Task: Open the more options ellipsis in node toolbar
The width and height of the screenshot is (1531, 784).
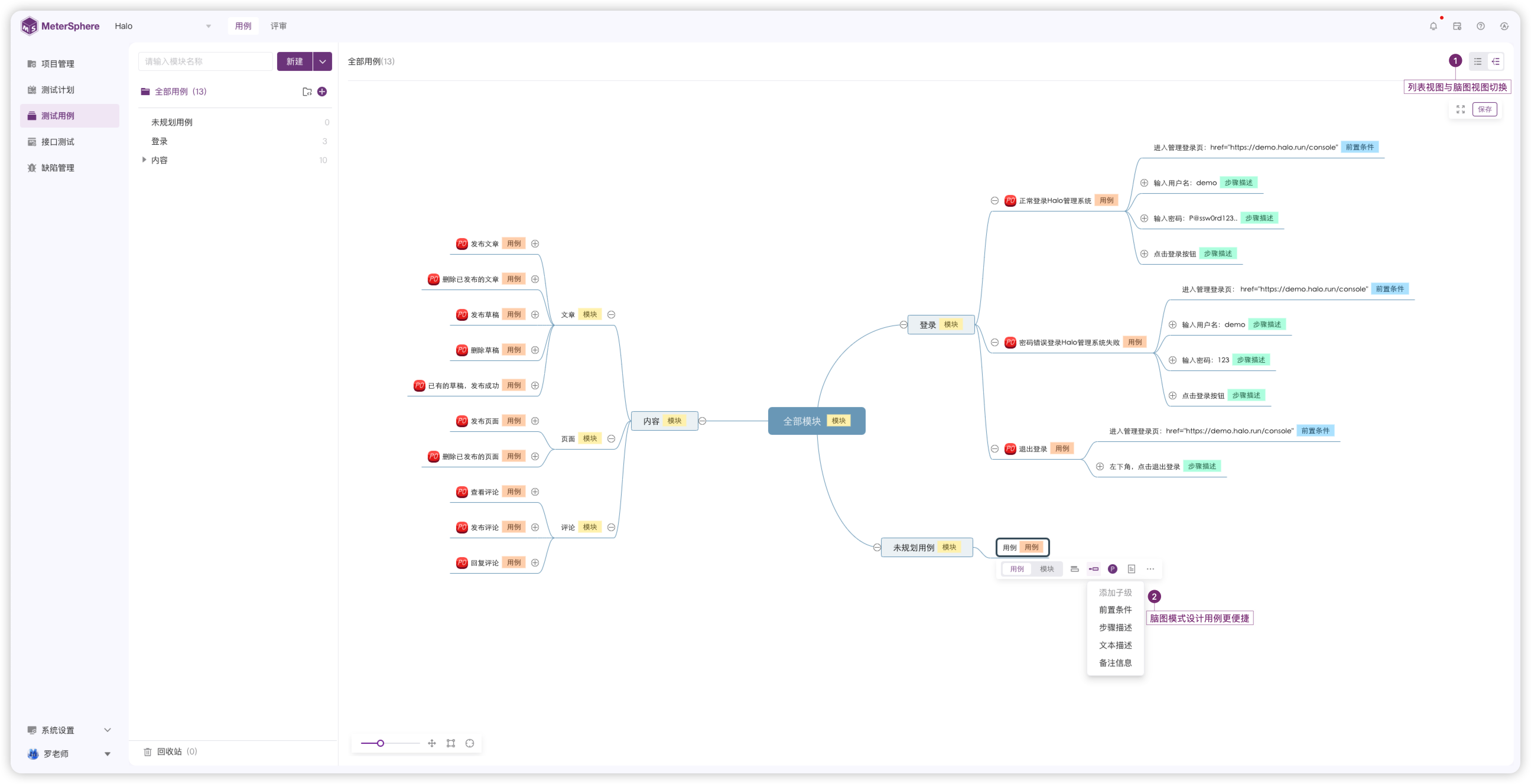Action: [1150, 569]
